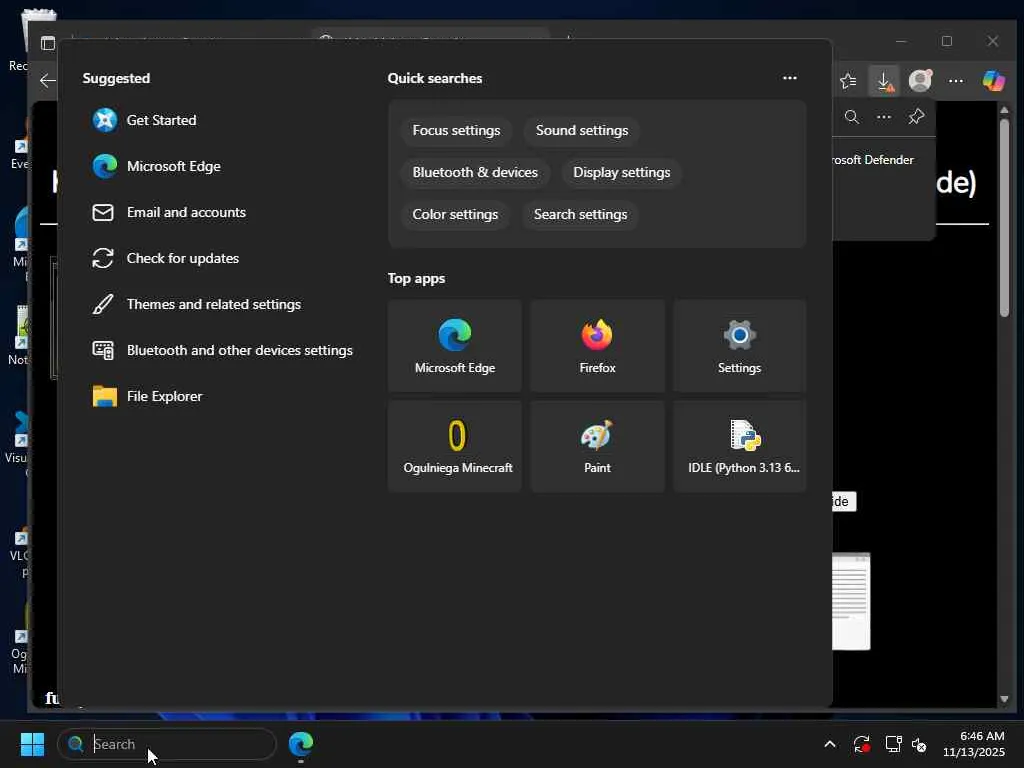Open Bluetooth and other devices settings
The height and width of the screenshot is (768, 1024).
click(223, 351)
